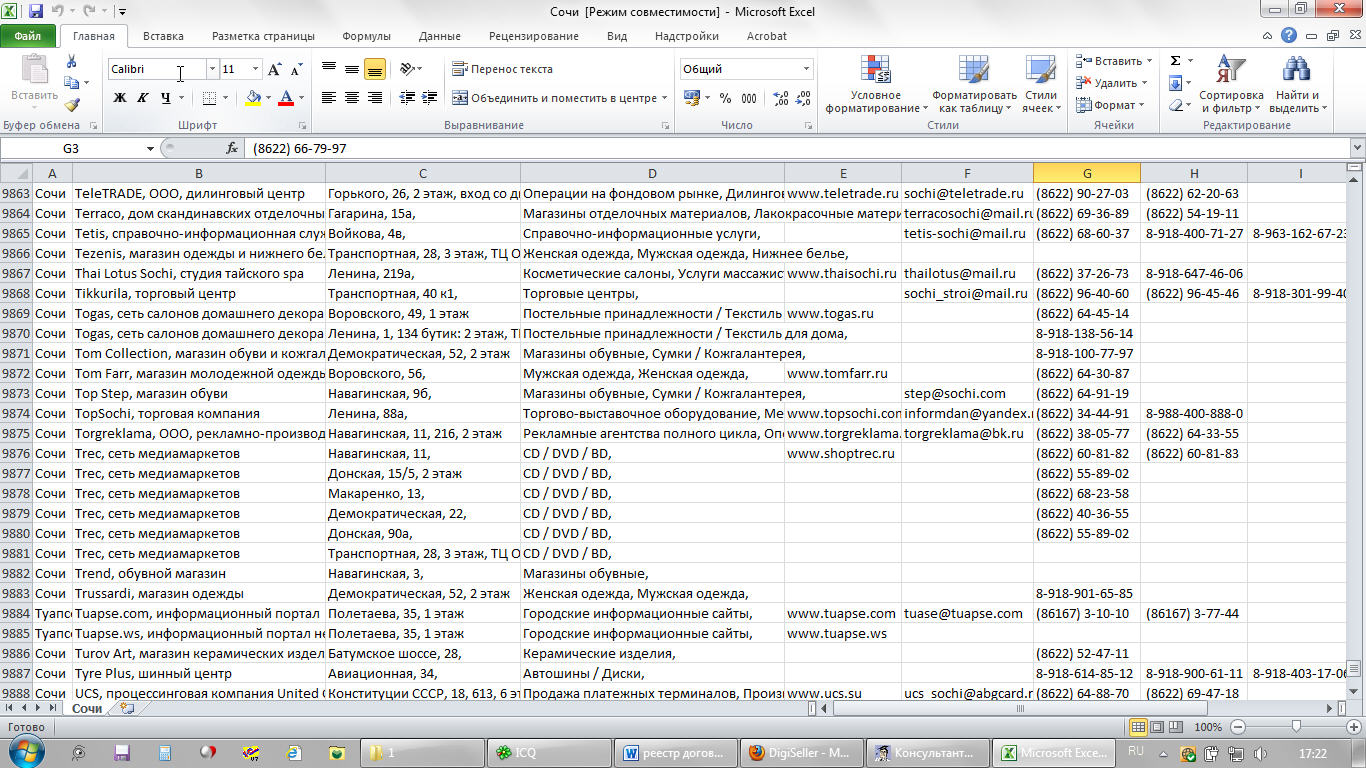Image resolution: width=1366 pixels, height=768 pixels.
Task: Switch to Разметка страницы tab
Action: pyautogui.click(x=263, y=36)
